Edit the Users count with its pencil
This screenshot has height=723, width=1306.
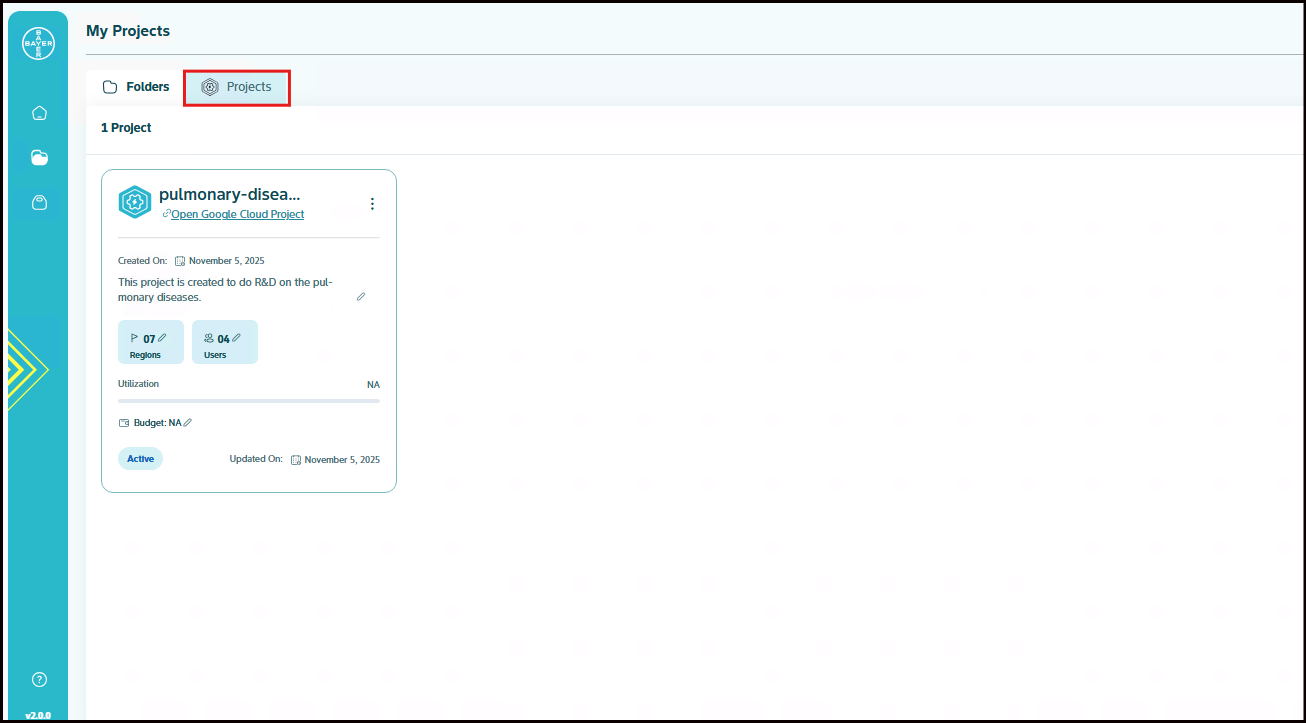[x=236, y=338]
